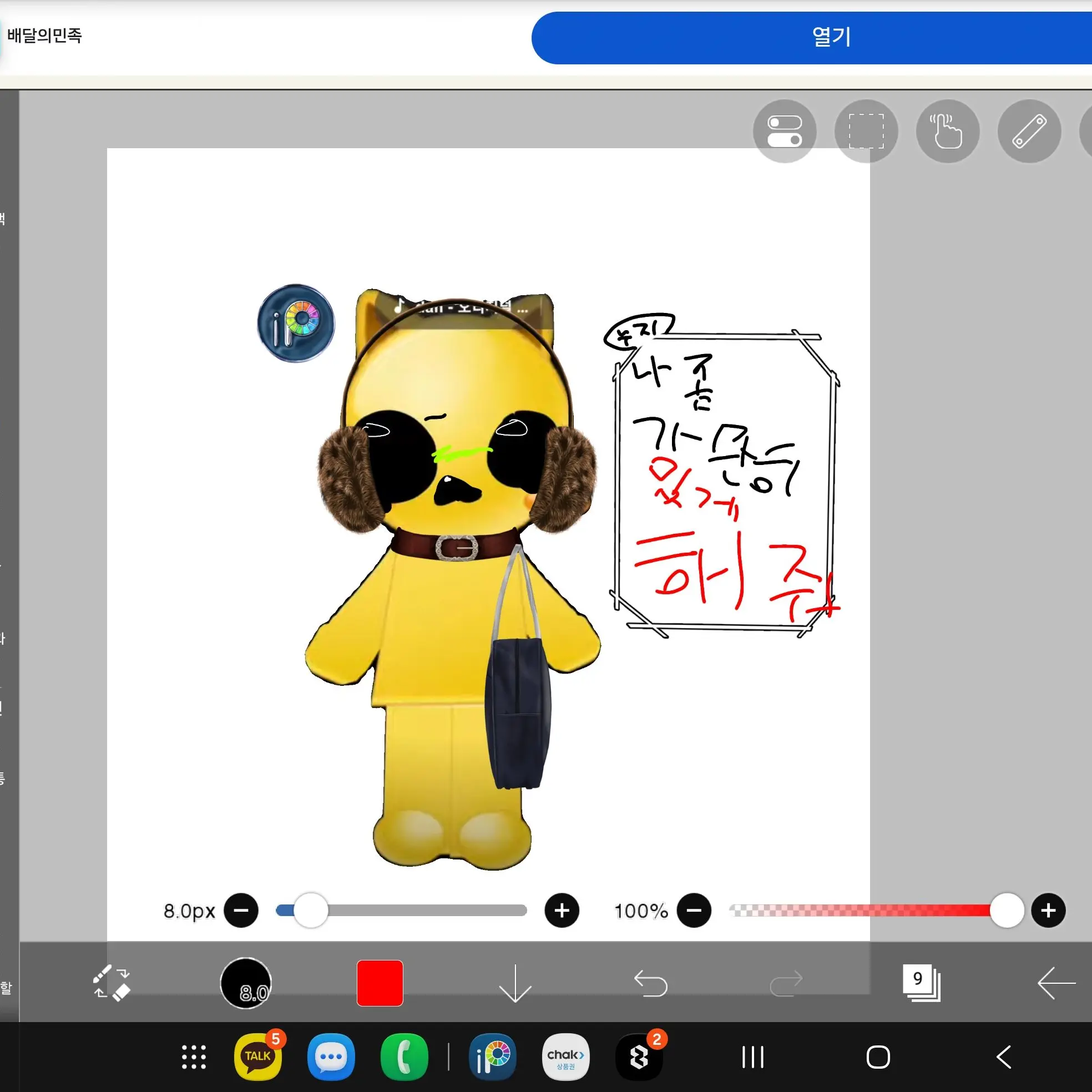Tap the home navigation button
The height and width of the screenshot is (1092, 1092).
click(878, 1057)
